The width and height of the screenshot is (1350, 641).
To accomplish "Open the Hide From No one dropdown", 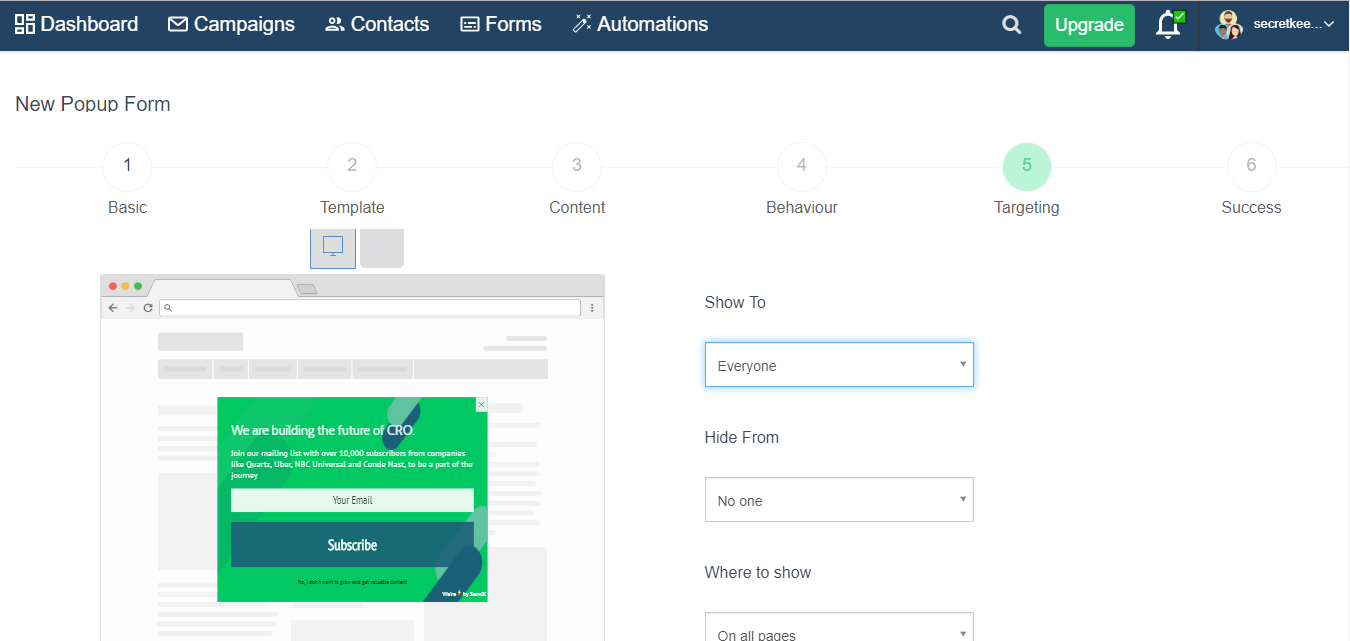I will pyautogui.click(x=839, y=500).
